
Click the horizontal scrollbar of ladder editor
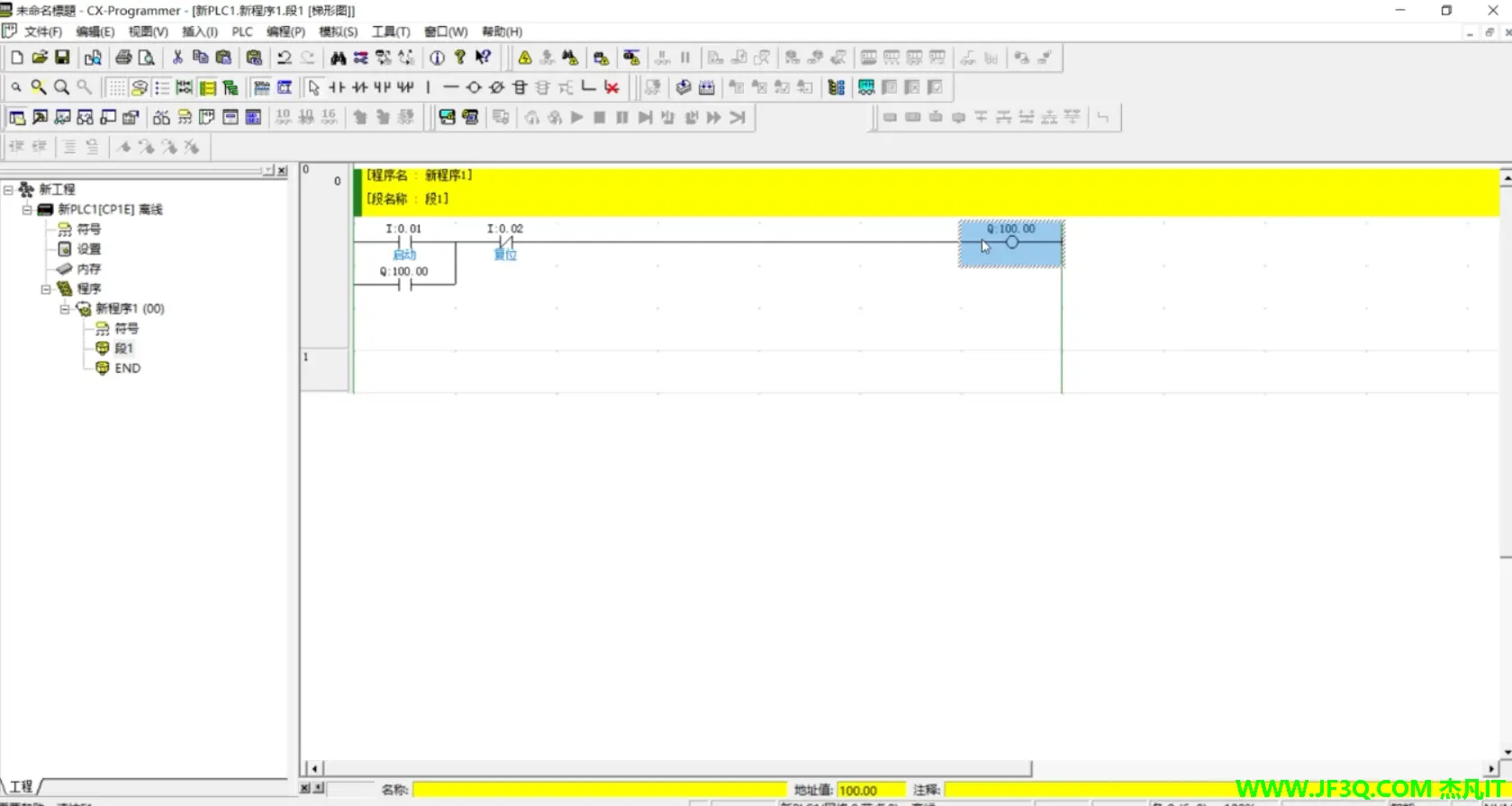point(677,768)
